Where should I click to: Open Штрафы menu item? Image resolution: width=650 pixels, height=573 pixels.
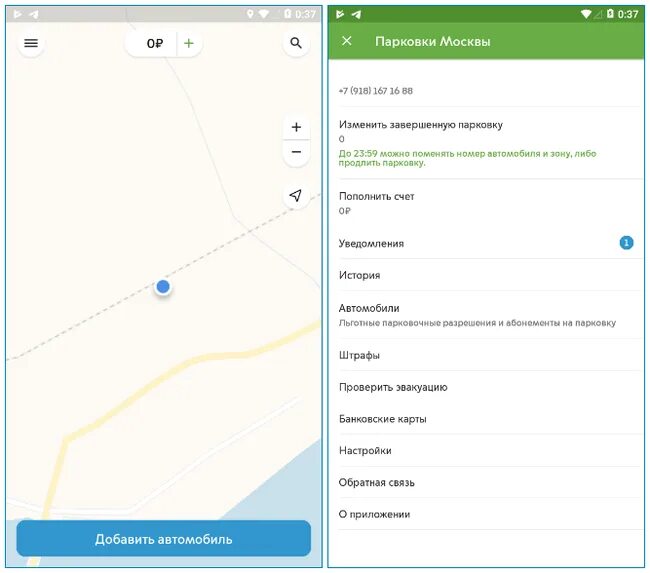click(x=490, y=355)
